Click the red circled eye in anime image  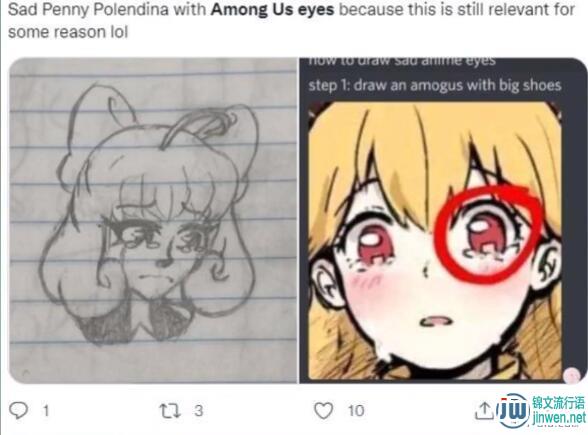pos(489,236)
